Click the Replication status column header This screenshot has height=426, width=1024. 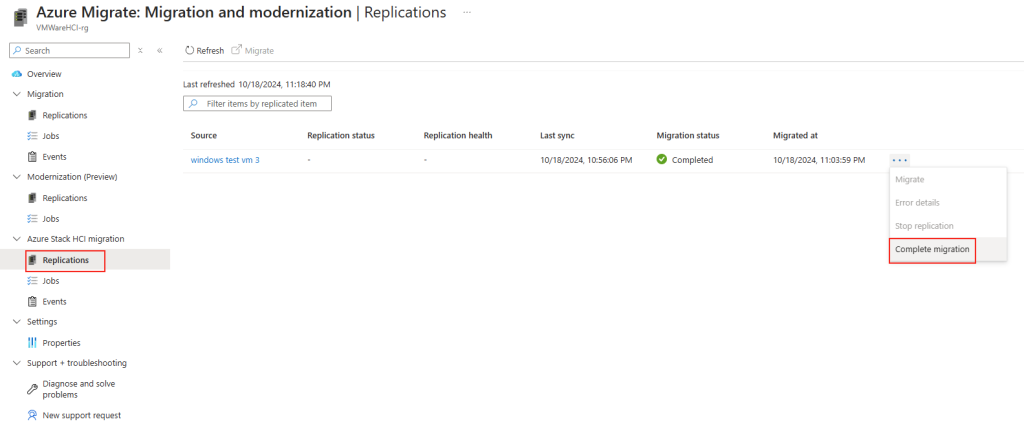click(x=341, y=135)
